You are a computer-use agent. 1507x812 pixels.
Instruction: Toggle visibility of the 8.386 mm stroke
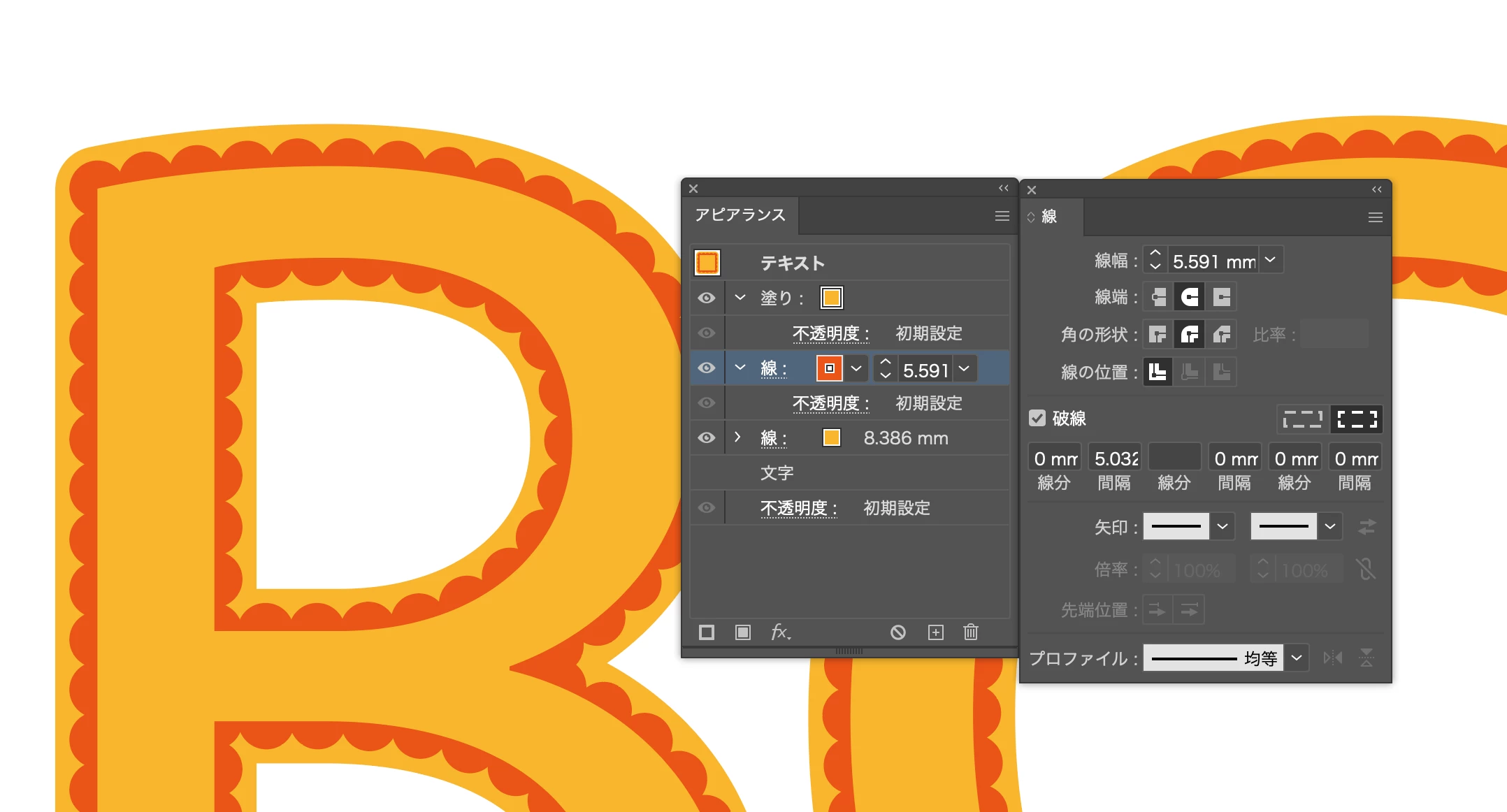[x=707, y=437]
